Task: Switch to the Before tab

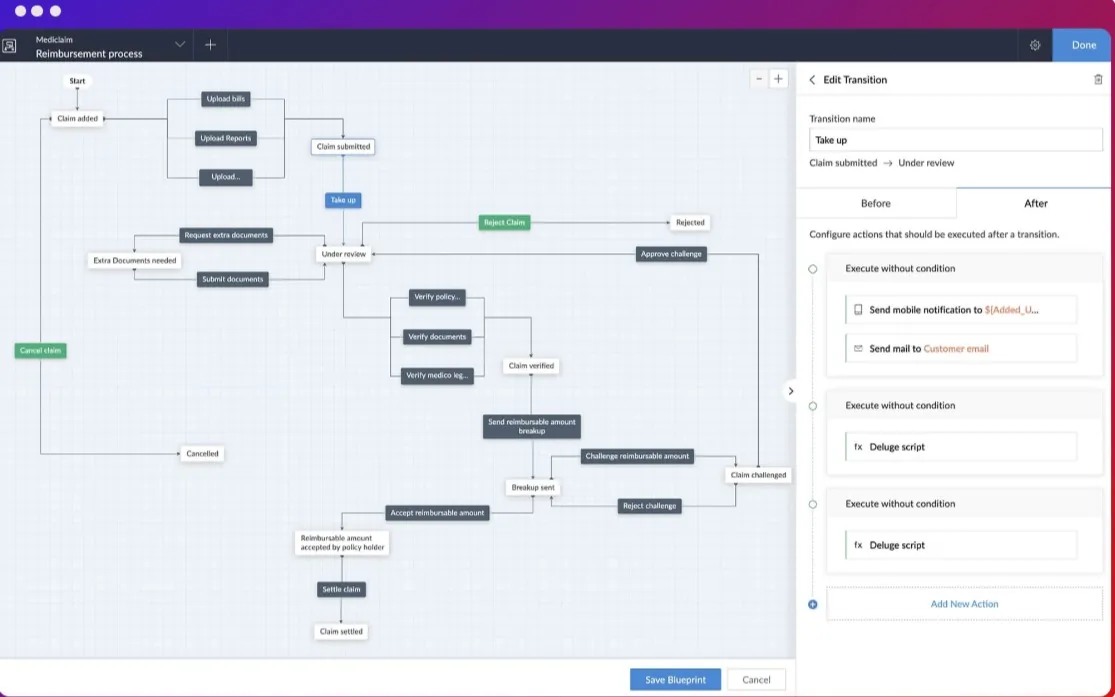Action: (x=875, y=203)
